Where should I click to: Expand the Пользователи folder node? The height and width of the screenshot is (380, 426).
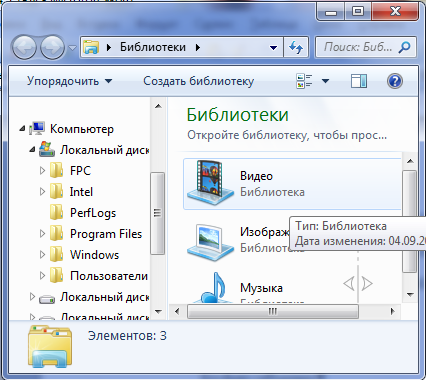42,276
